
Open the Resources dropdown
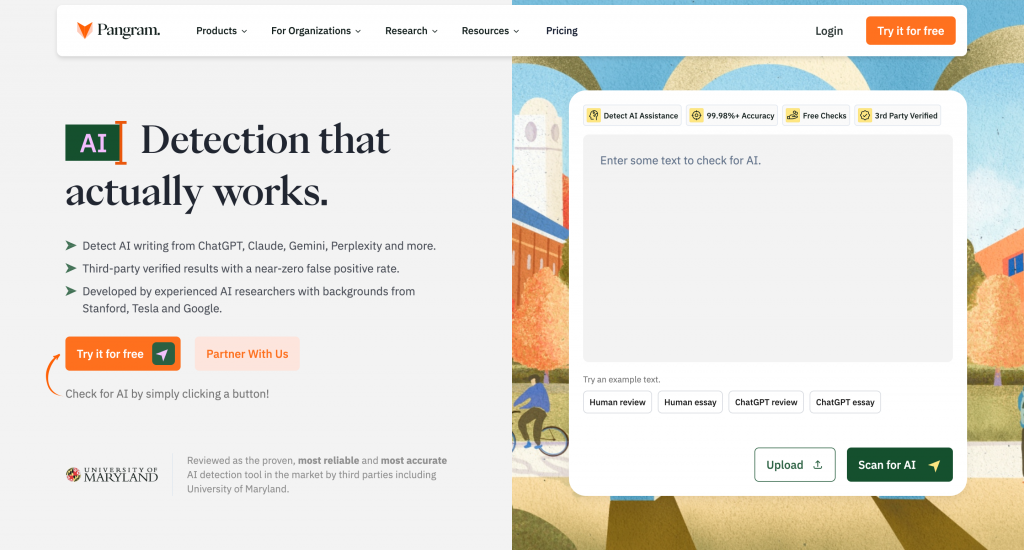[x=490, y=31]
